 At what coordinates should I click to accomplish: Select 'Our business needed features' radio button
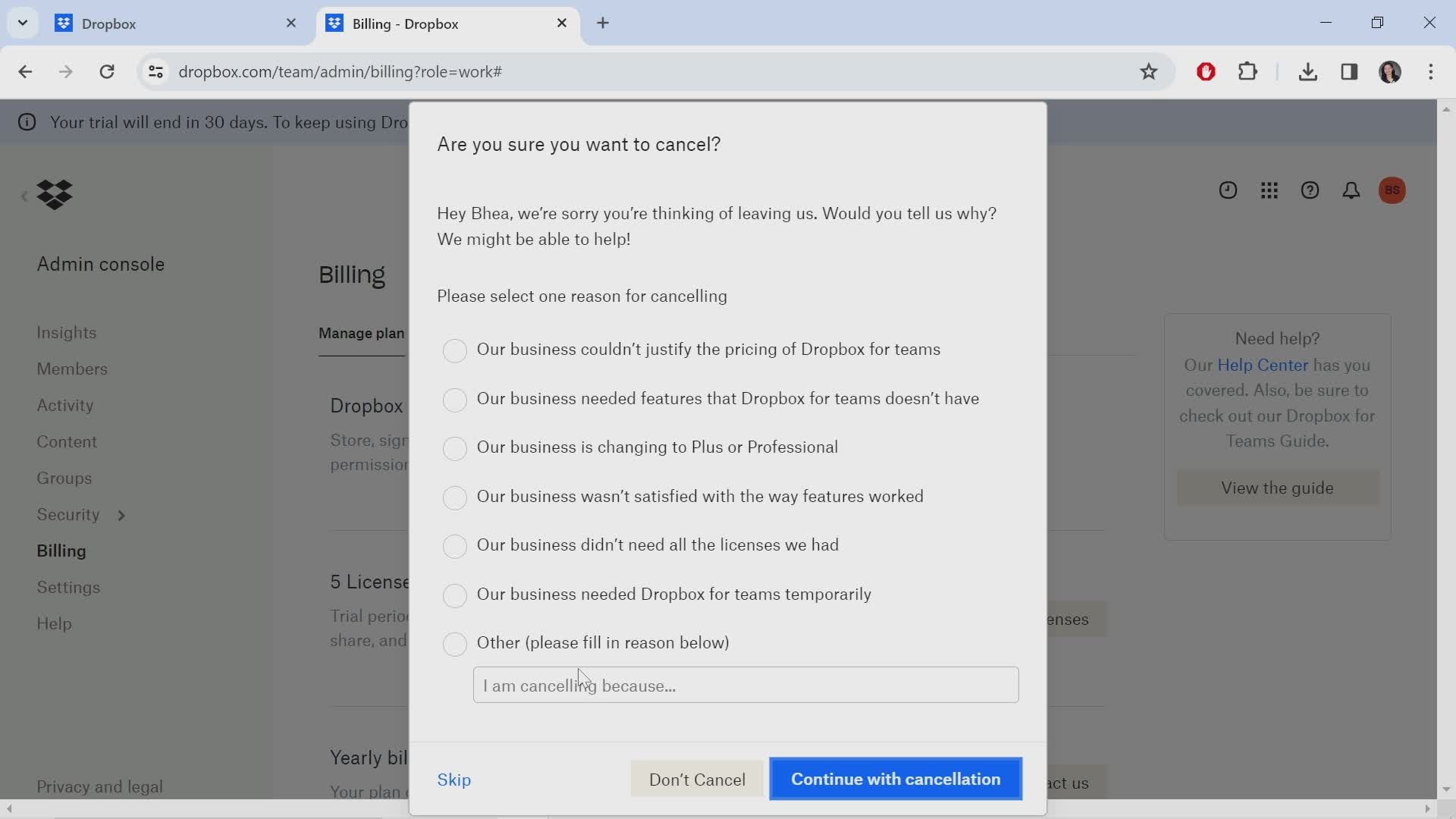click(x=454, y=399)
